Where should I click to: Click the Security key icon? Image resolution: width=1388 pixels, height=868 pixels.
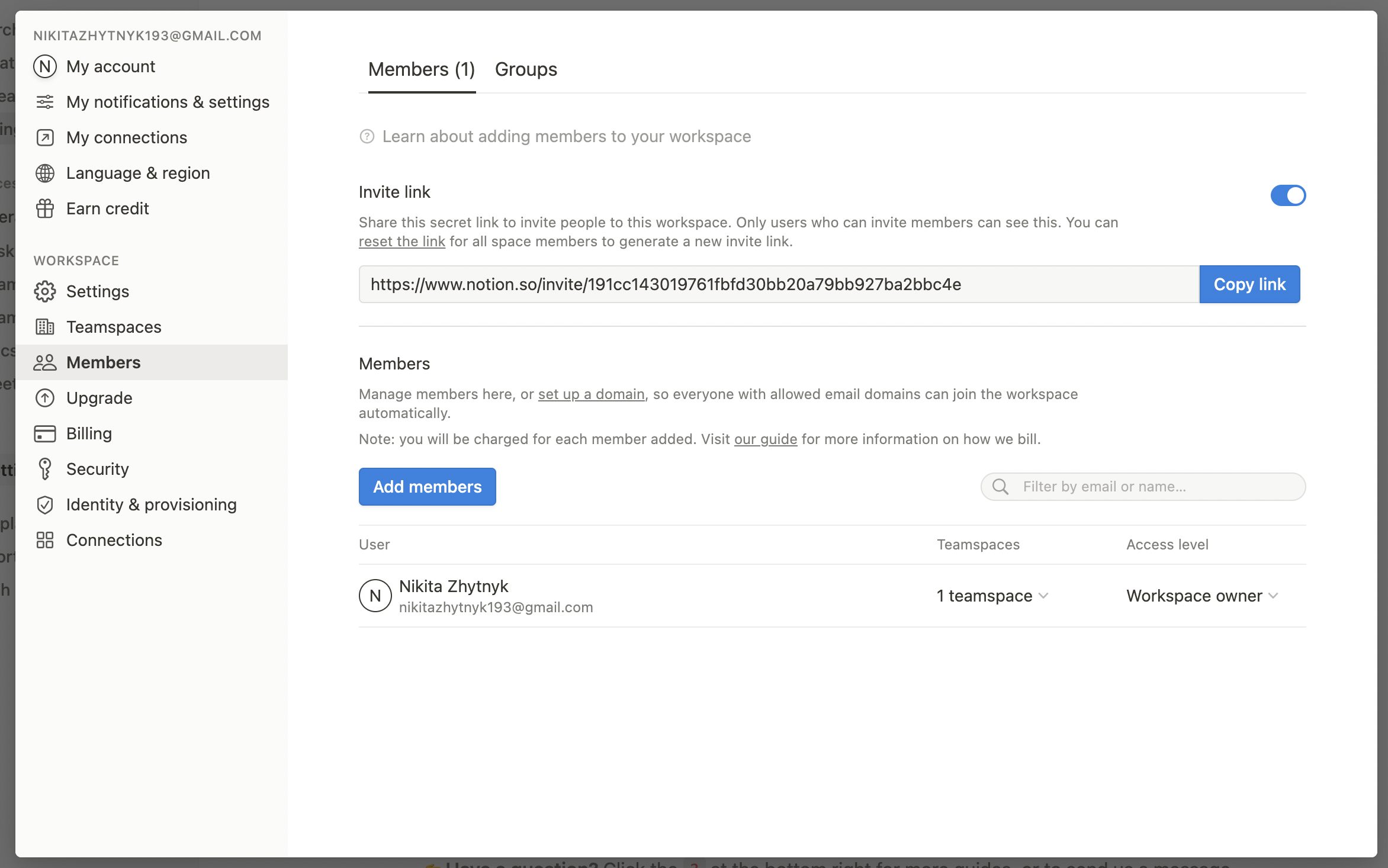pyautogui.click(x=45, y=469)
